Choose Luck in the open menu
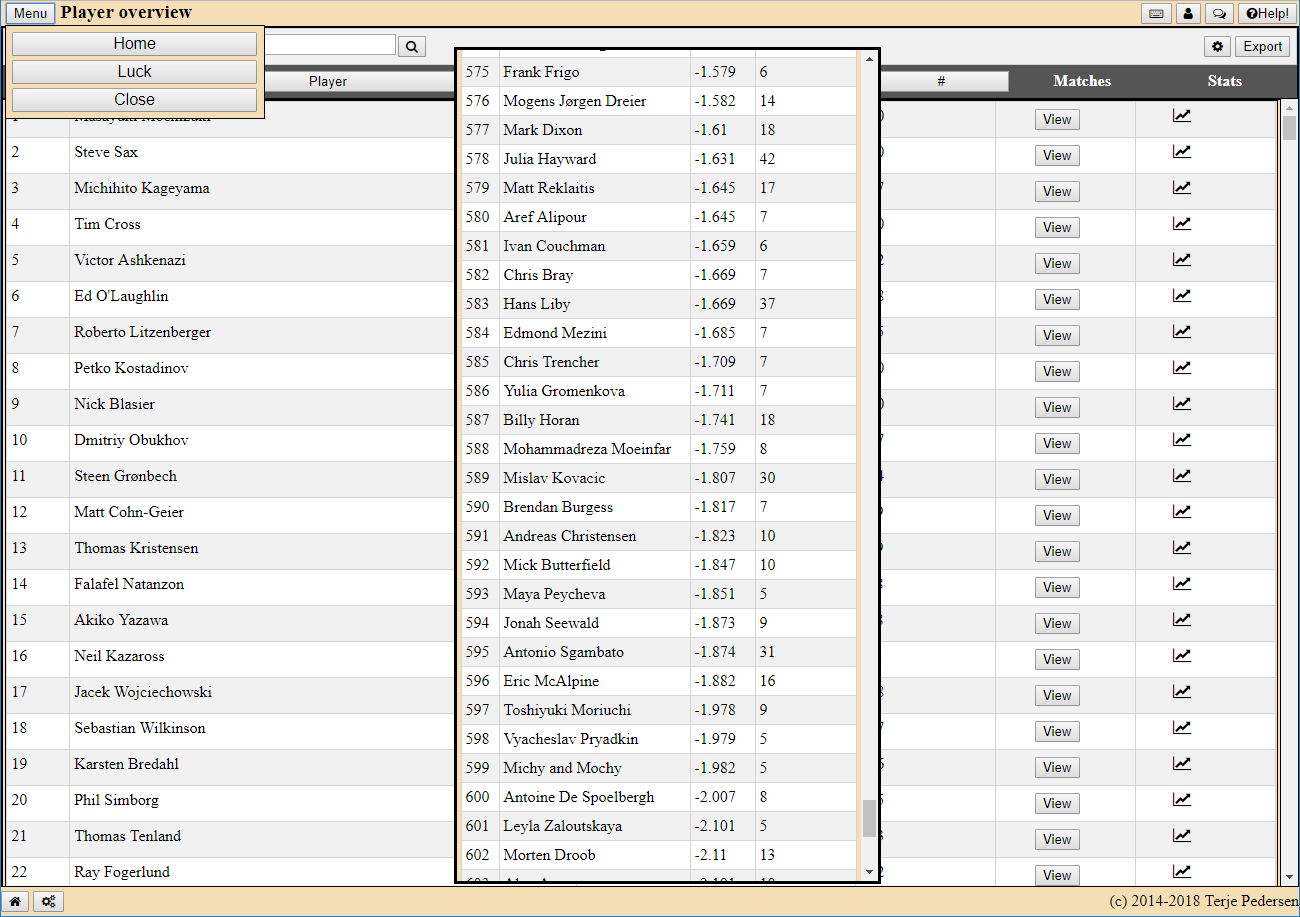Image resolution: width=1300 pixels, height=917 pixels. pos(134,72)
